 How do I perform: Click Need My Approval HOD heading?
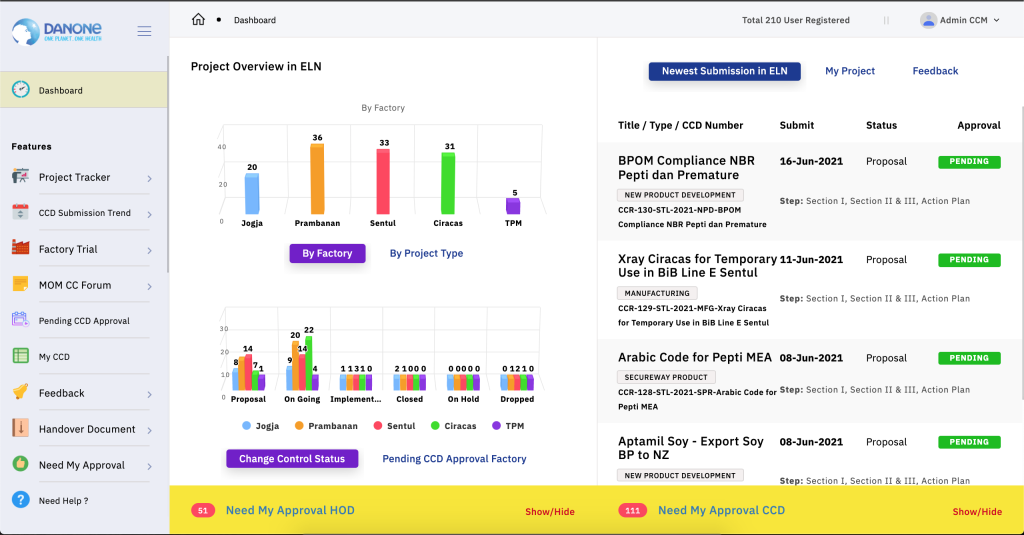coord(290,510)
